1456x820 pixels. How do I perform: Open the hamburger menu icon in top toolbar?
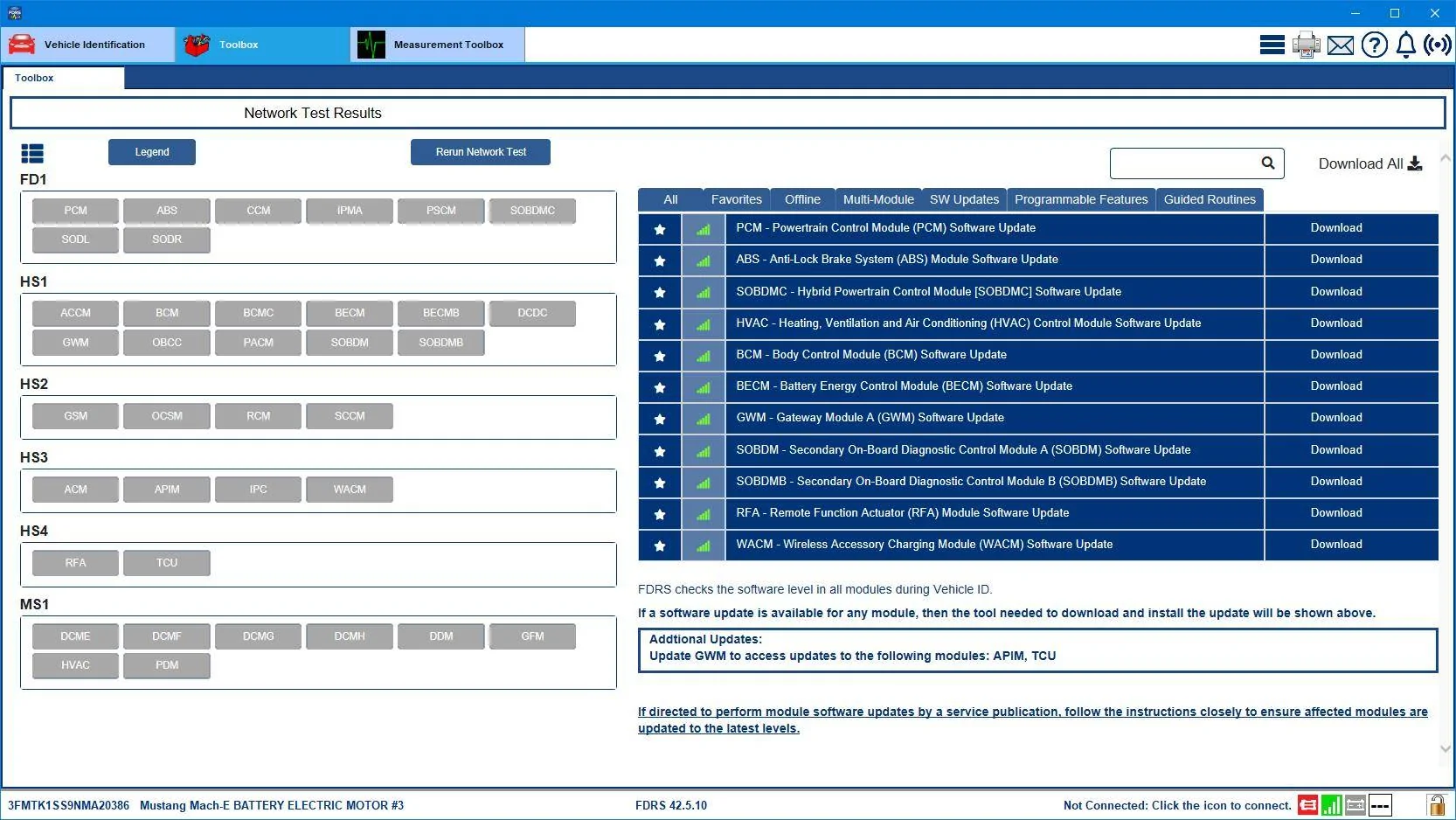1272,45
